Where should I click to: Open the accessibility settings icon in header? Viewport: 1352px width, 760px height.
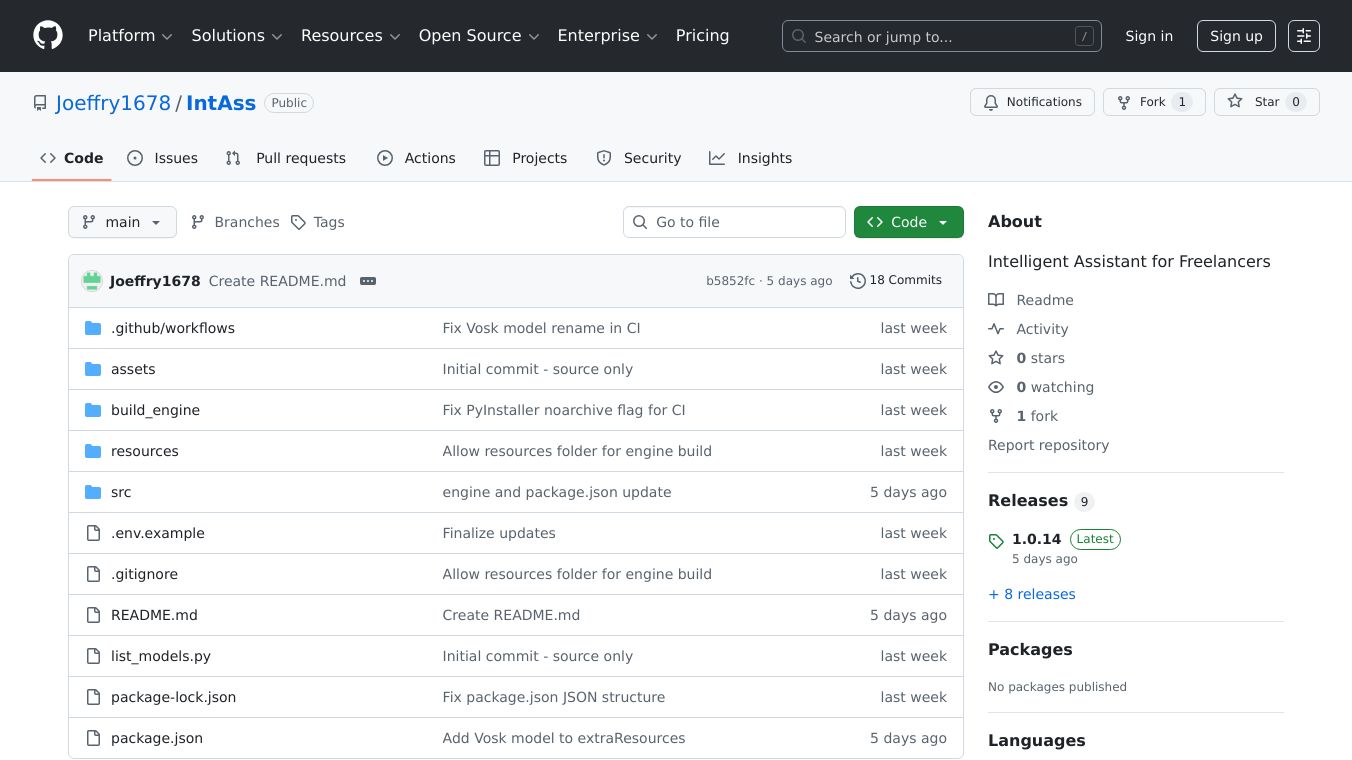(x=1303, y=36)
